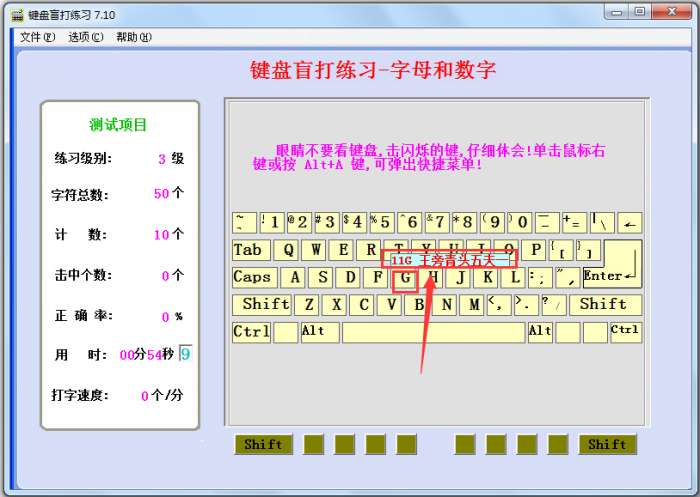The image size is (700, 497).
Task: Click the right olive Shift finger indicator
Action: coord(608,445)
